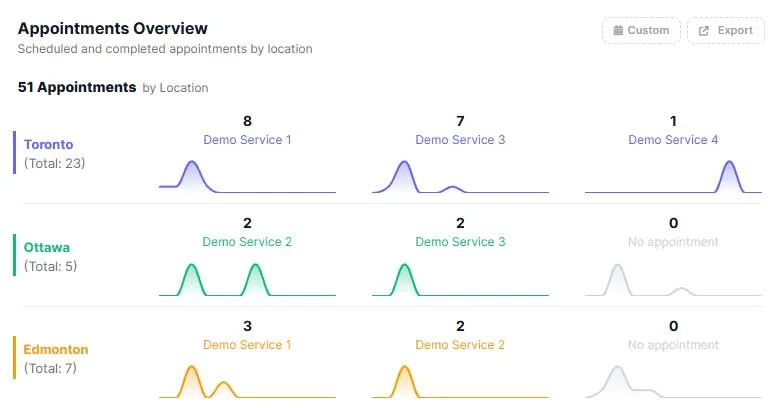Open Edmonton Demo Service 2 link
This screenshot has height=408, width=783.
[x=460, y=345]
